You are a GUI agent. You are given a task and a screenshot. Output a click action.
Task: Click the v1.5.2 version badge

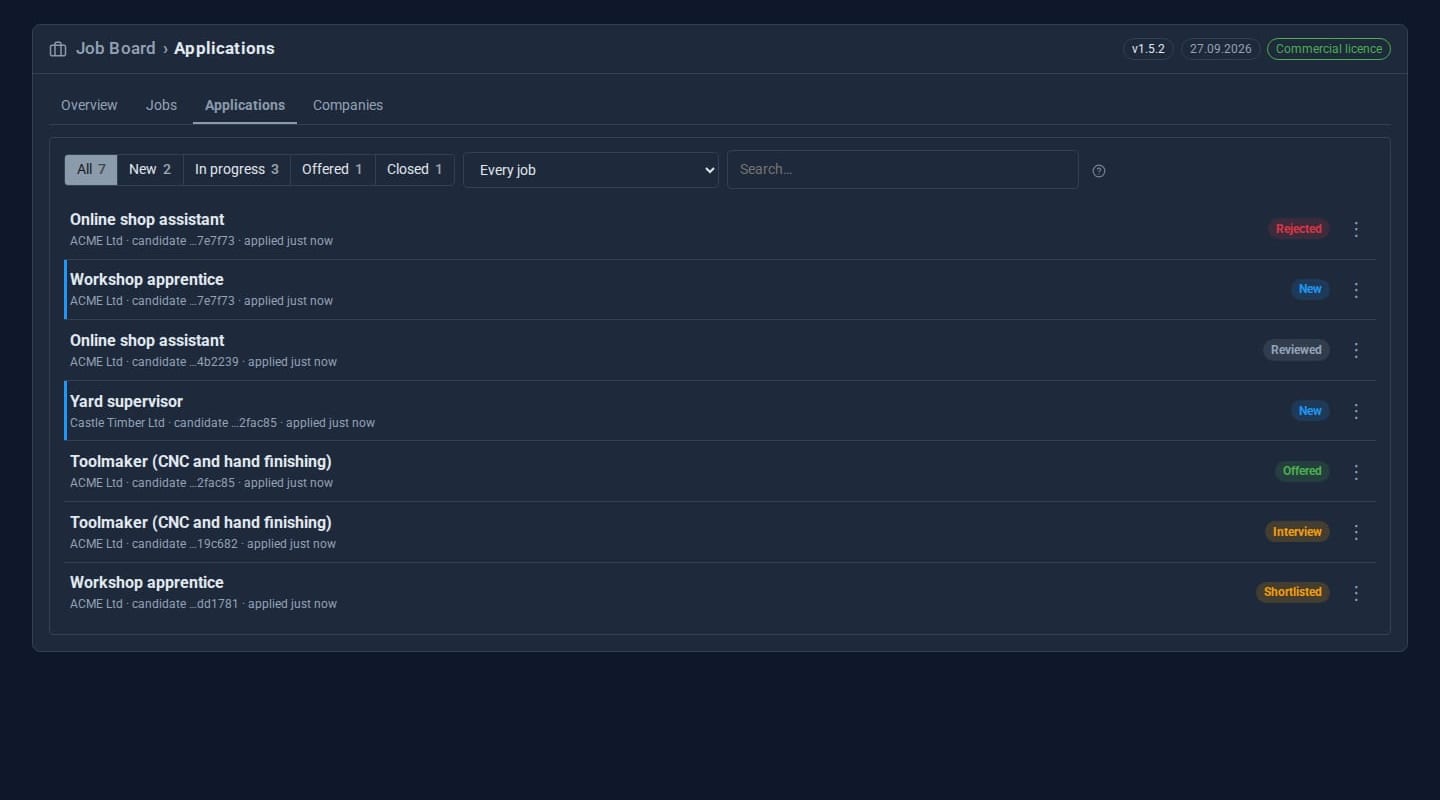tap(1148, 49)
